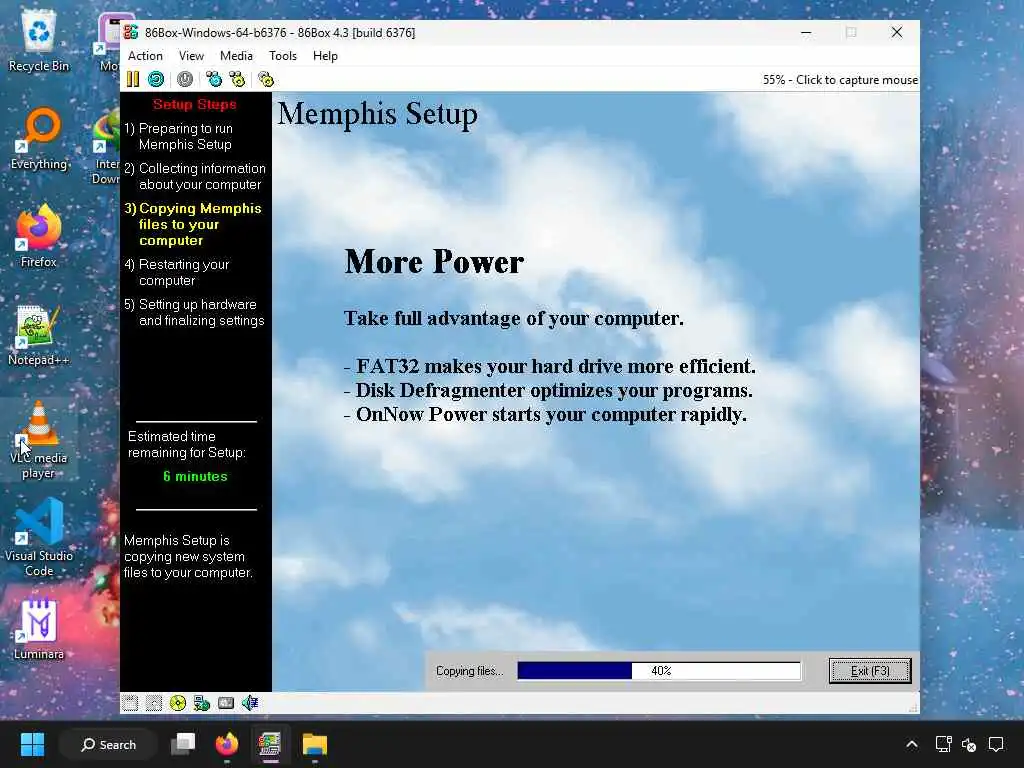Screen dimensions: 1024x768
Task: Select the Luminara desktop shortcut
Action: pos(39,628)
